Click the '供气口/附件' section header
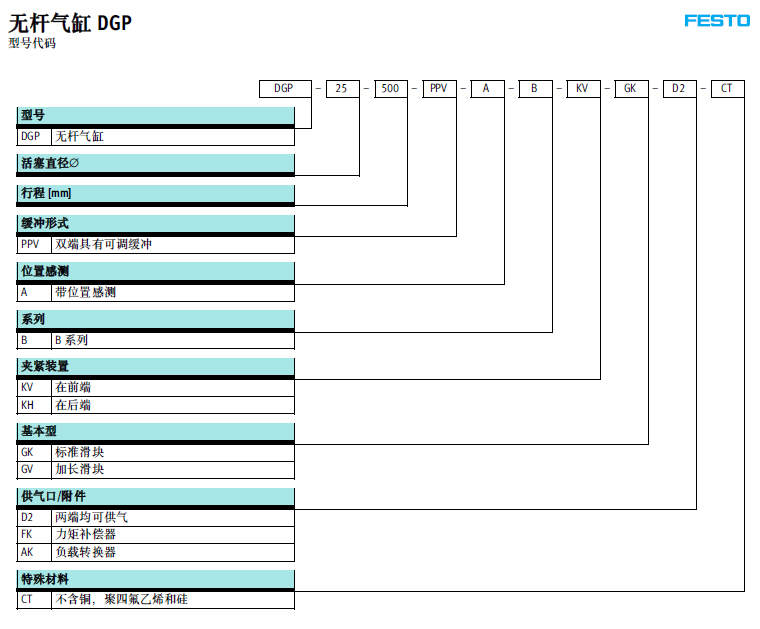 pyautogui.click(x=156, y=497)
